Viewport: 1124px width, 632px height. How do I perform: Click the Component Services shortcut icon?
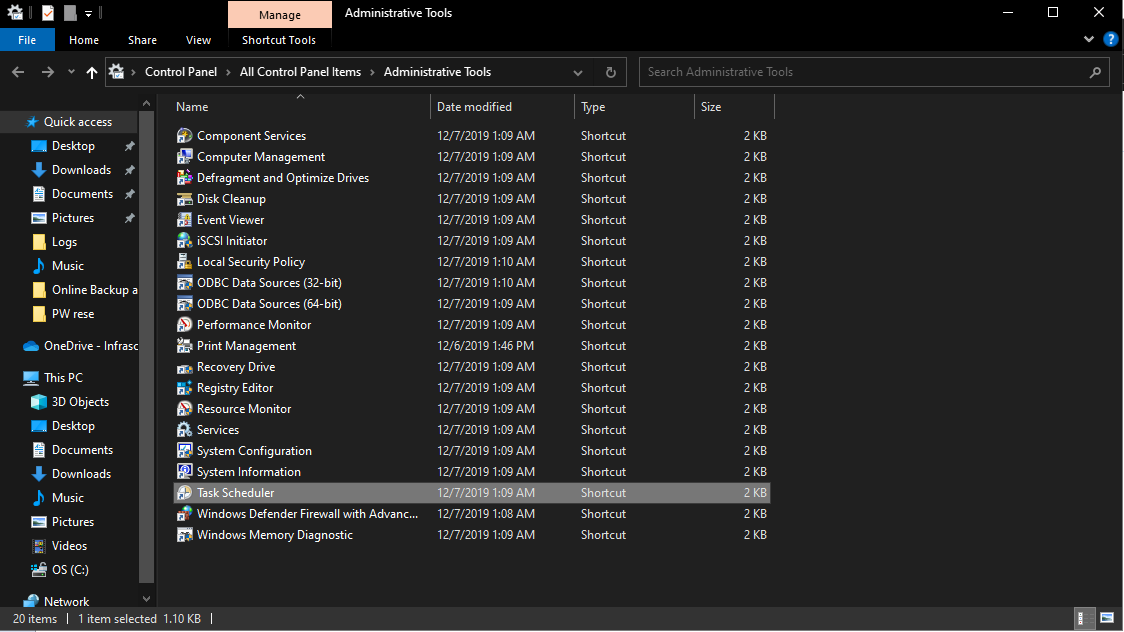pyautogui.click(x=184, y=135)
